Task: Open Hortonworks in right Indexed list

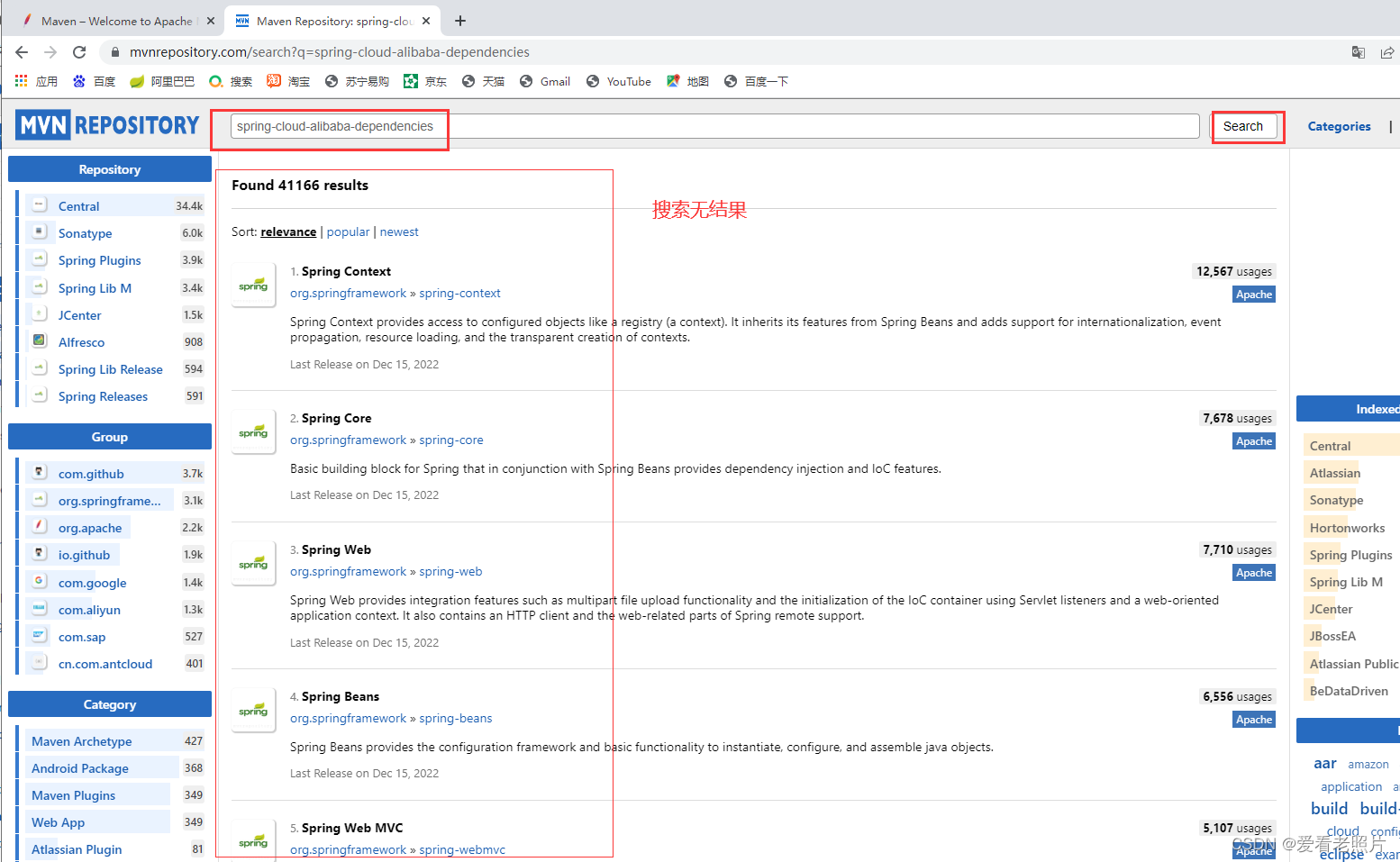Action: pyautogui.click(x=1347, y=528)
